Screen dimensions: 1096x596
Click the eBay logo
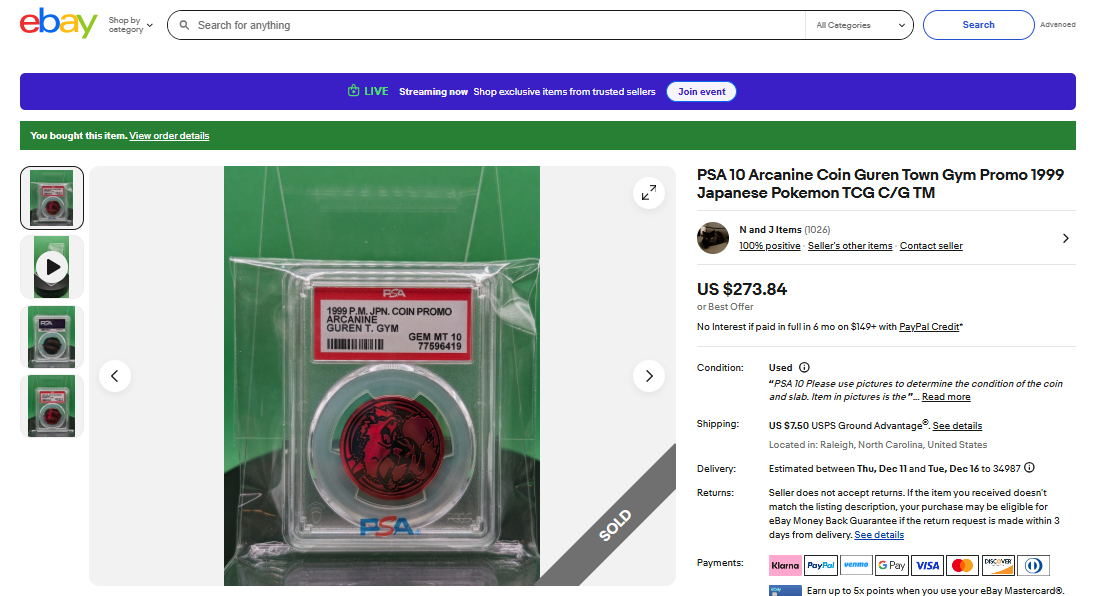click(58, 24)
